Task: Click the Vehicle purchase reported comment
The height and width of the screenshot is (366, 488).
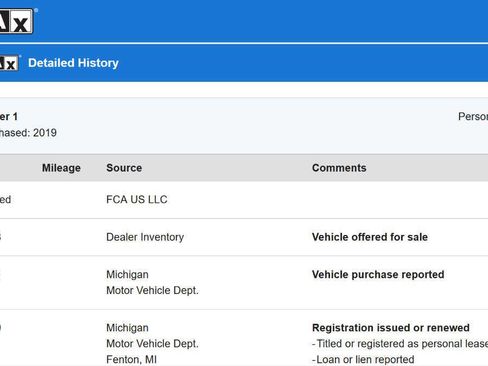Action: click(378, 274)
